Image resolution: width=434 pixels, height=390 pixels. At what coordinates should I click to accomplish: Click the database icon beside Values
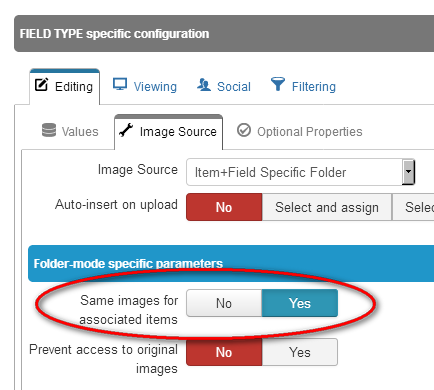point(49,130)
